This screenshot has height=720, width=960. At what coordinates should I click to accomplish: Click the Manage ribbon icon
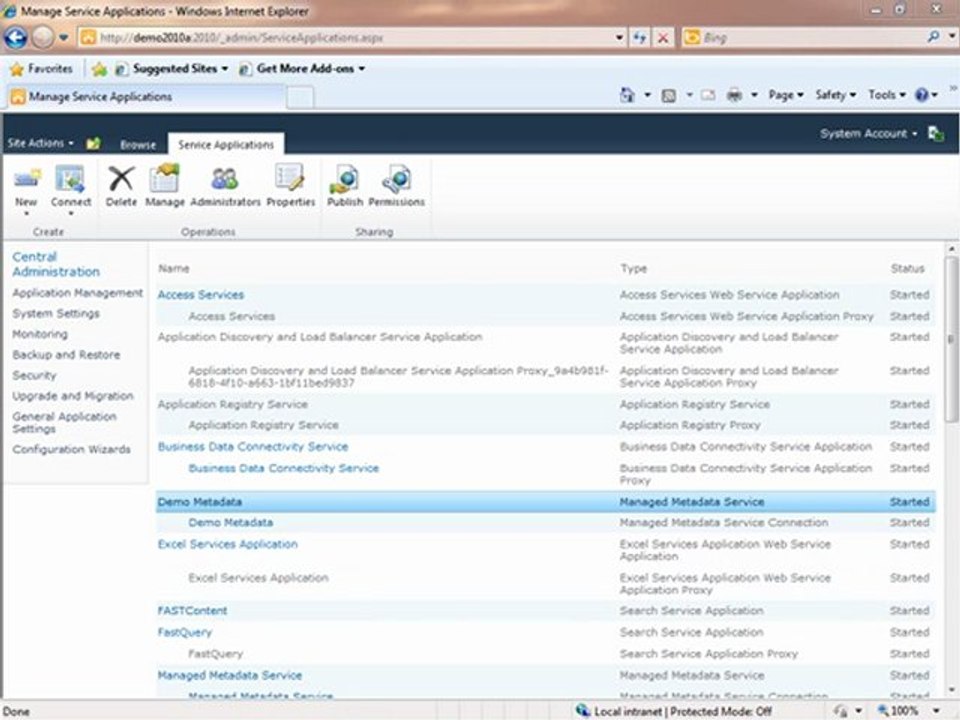(165, 179)
